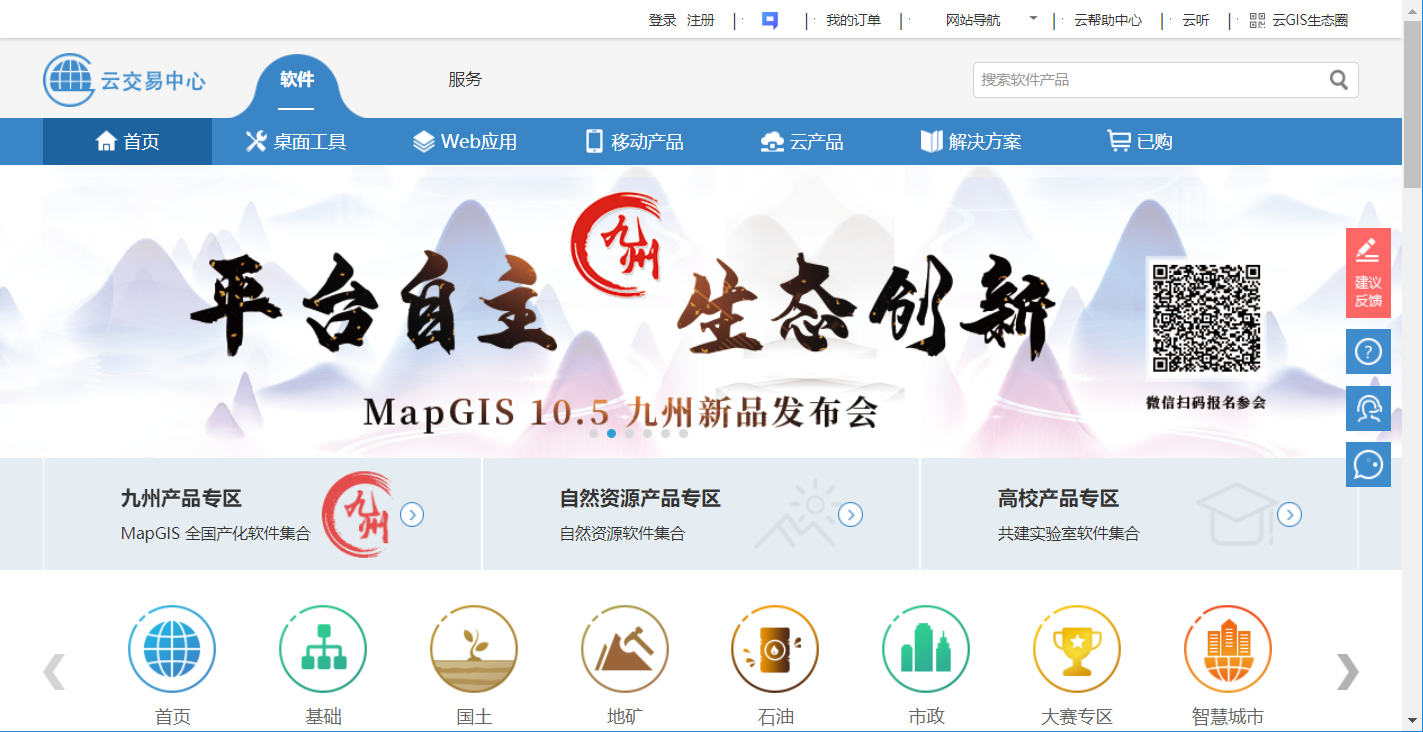Open the customer service headset icon

[1368, 408]
